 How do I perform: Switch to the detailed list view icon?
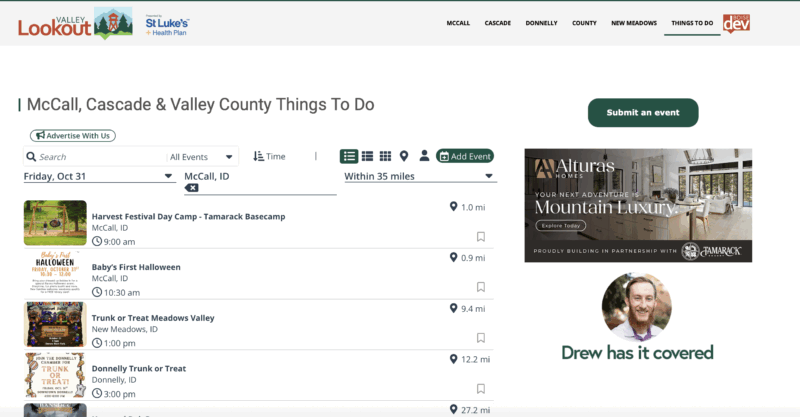point(349,156)
